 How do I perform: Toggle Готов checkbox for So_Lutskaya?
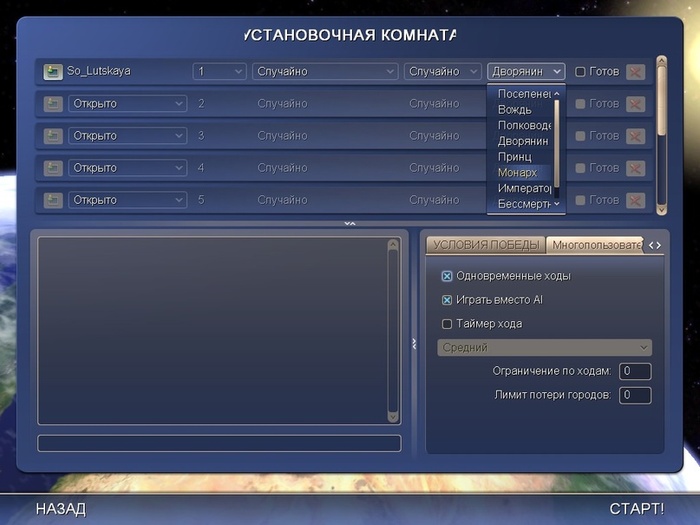point(580,72)
